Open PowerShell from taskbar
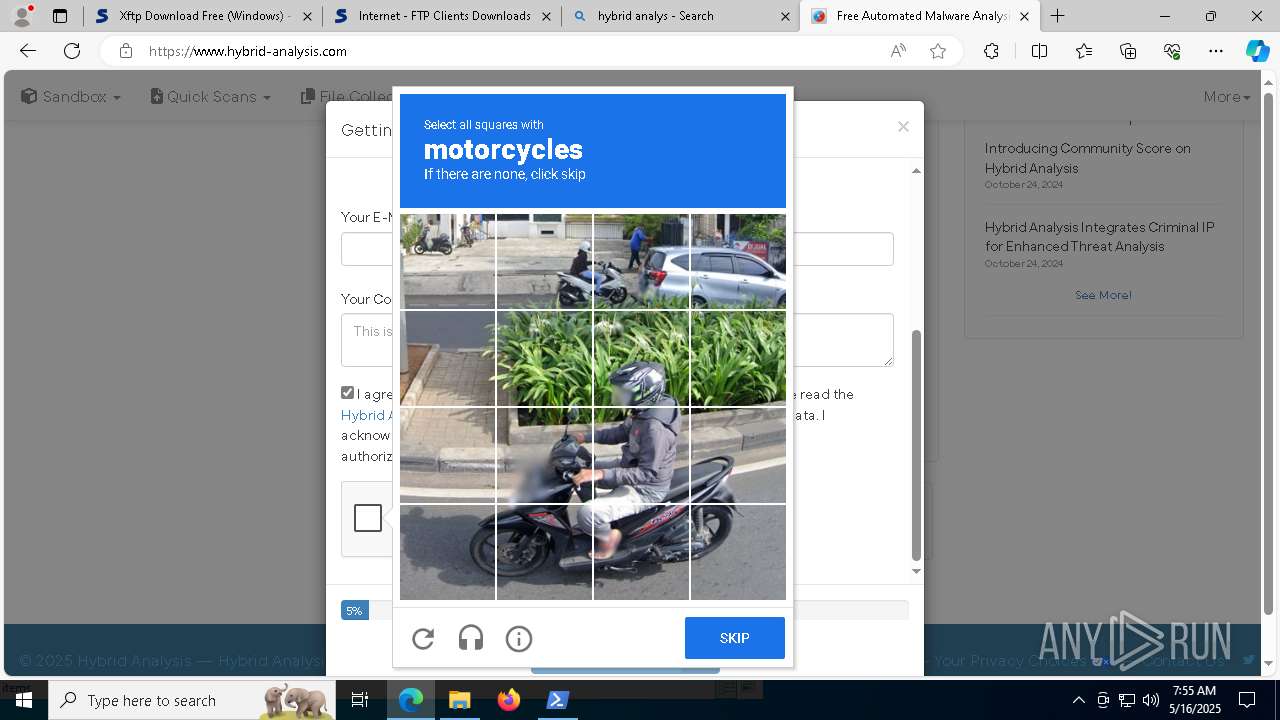Viewport: 1280px width, 720px height. tap(558, 700)
